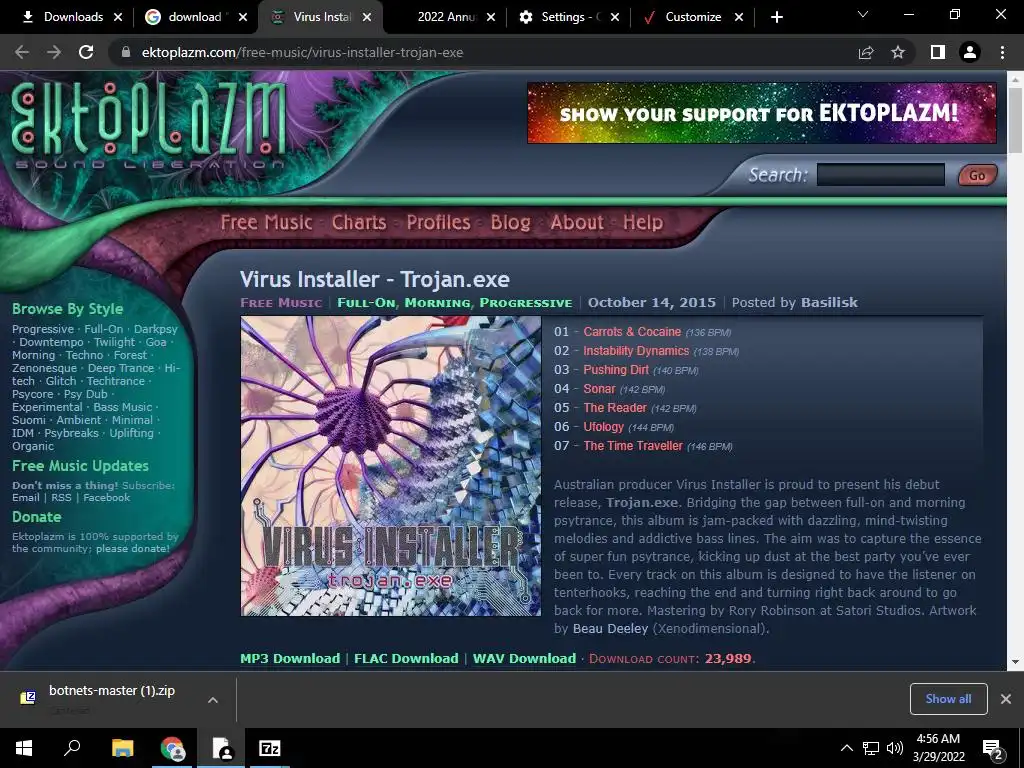
Task: Expand botnets-master download options arrow
Action: pyautogui.click(x=212, y=699)
